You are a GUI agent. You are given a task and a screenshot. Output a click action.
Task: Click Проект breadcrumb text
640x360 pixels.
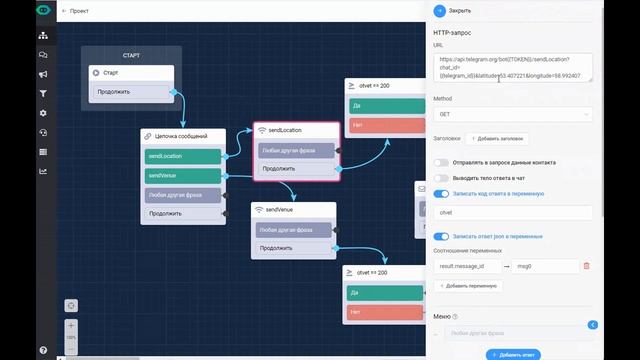pos(79,11)
